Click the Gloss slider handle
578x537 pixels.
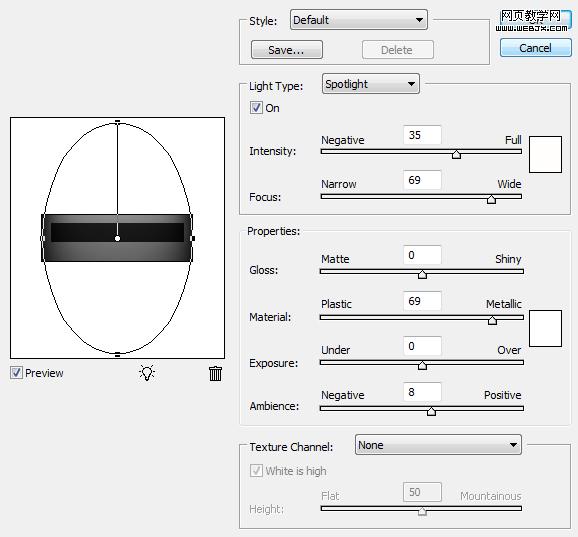[x=422, y=274]
